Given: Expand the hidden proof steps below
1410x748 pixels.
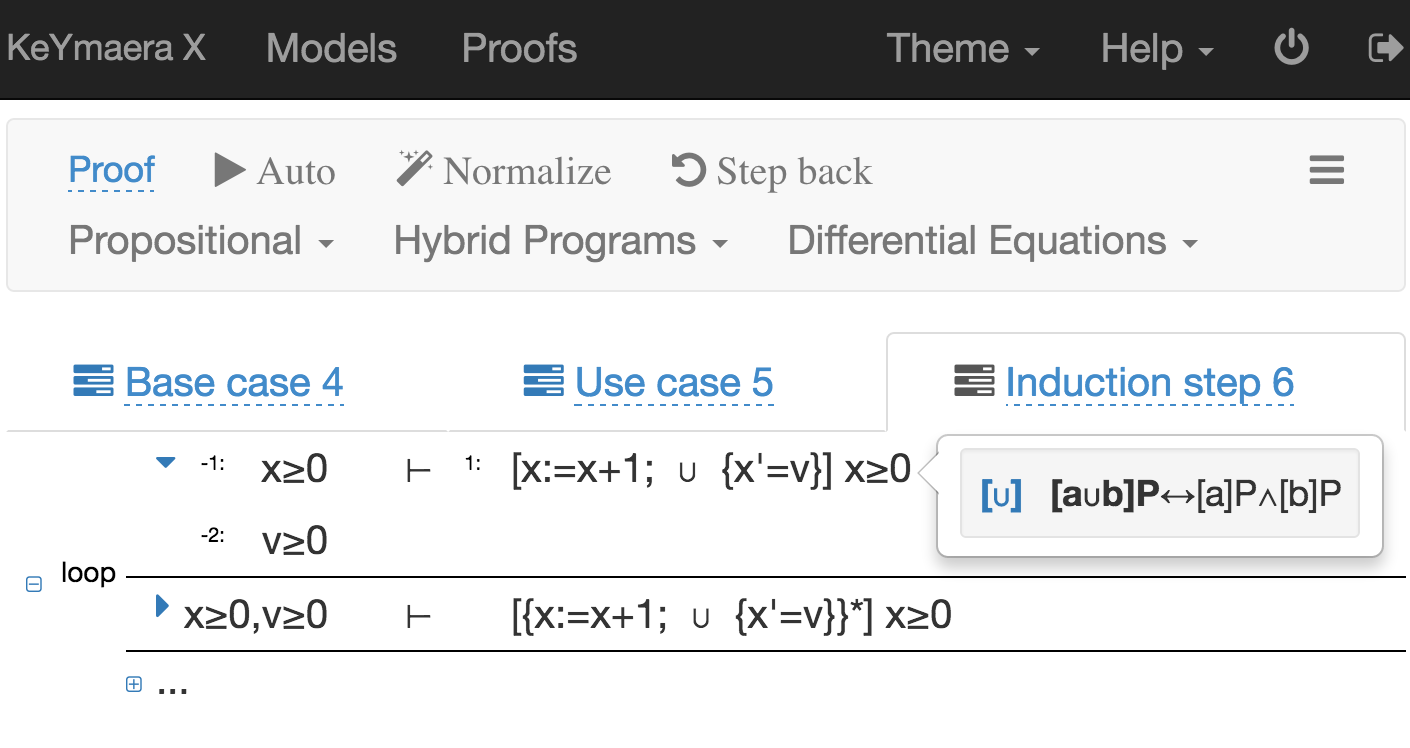Looking at the screenshot, I should tap(133, 684).
